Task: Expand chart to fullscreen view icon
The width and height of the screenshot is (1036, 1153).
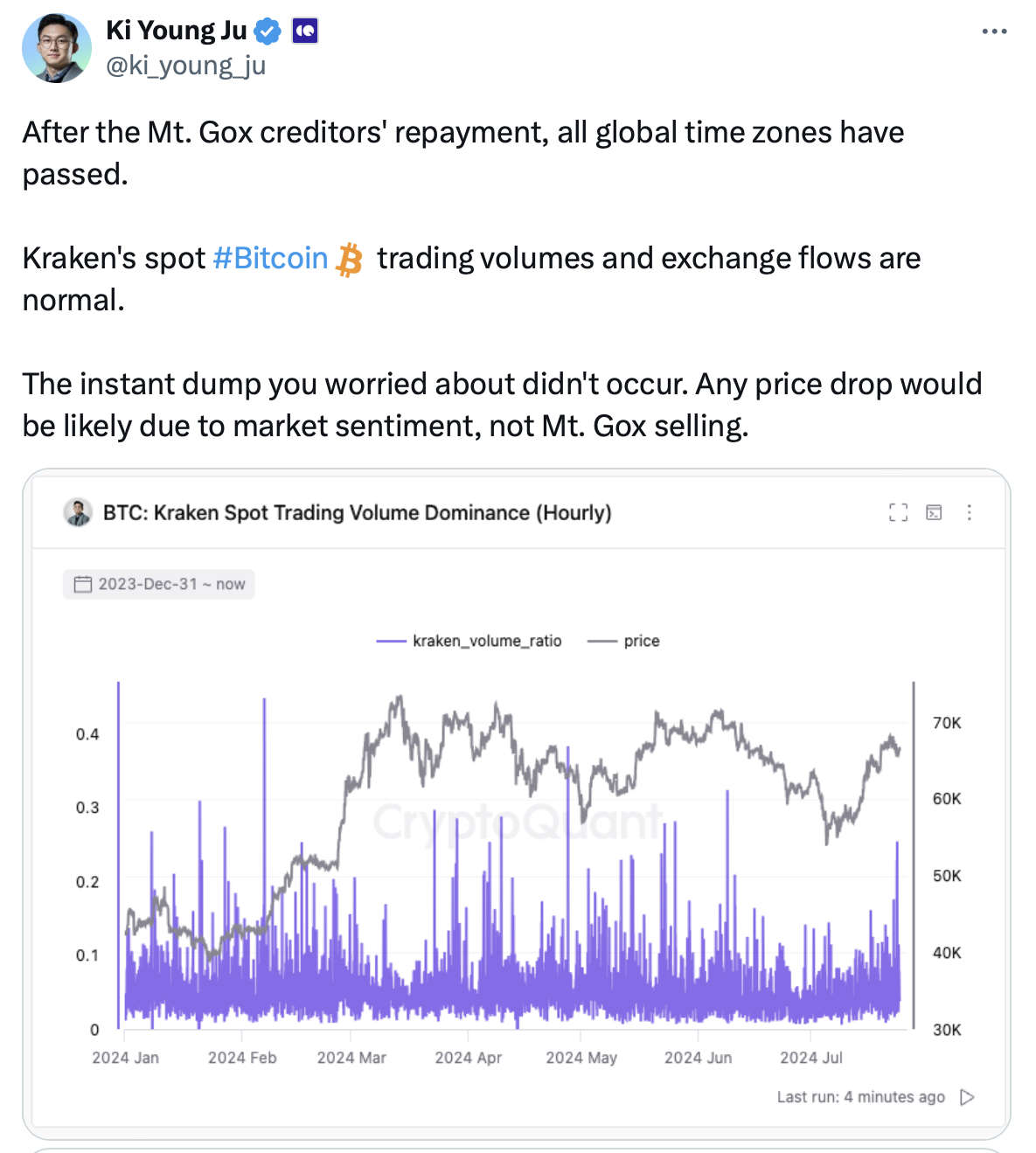Action: point(898,512)
